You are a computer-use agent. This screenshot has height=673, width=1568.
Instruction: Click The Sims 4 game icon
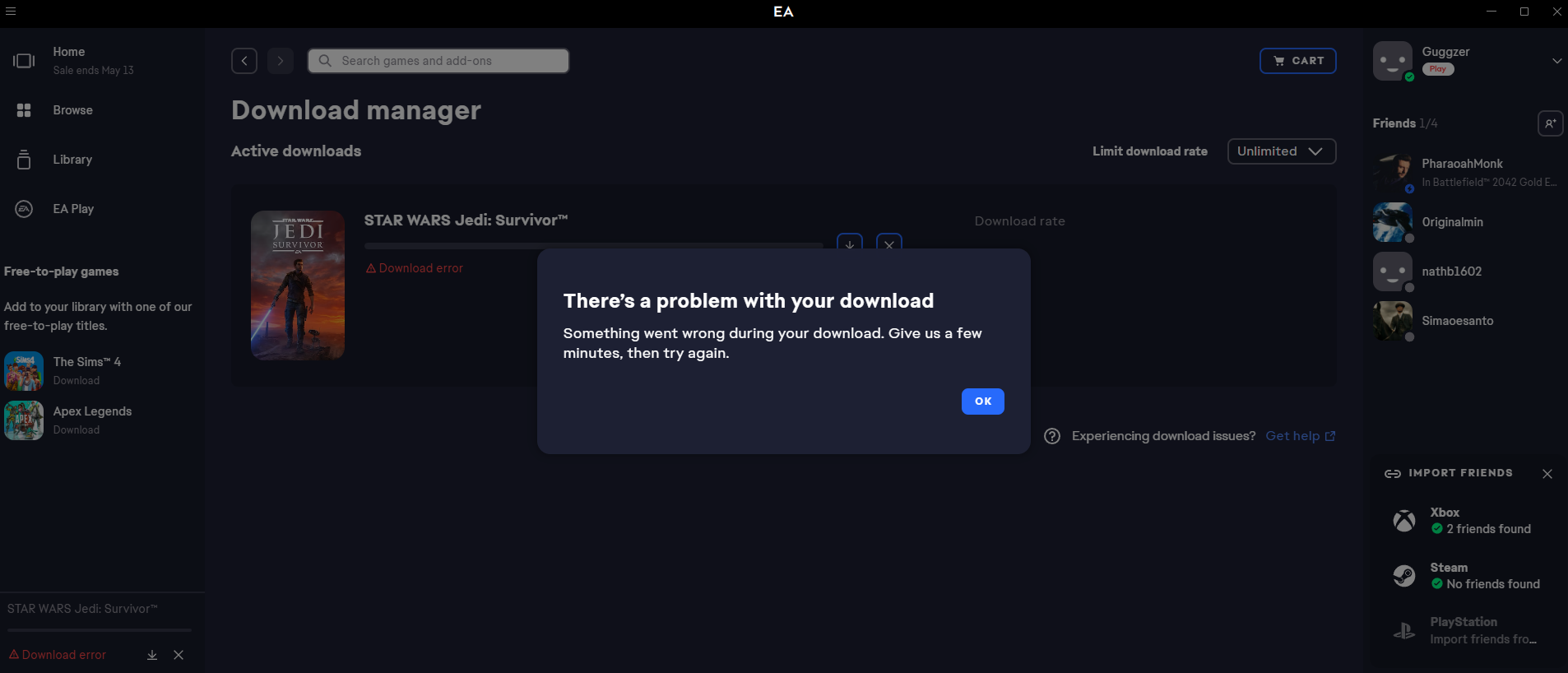tap(24, 371)
